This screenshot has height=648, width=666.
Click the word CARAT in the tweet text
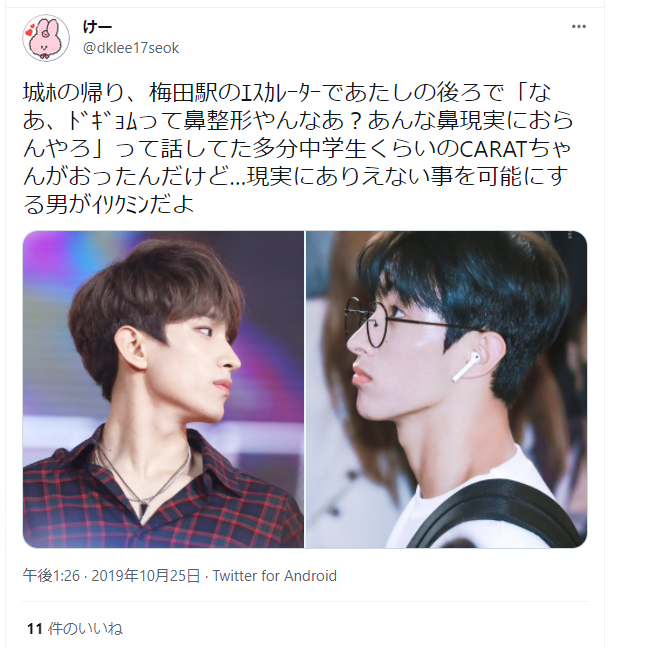click(x=493, y=149)
